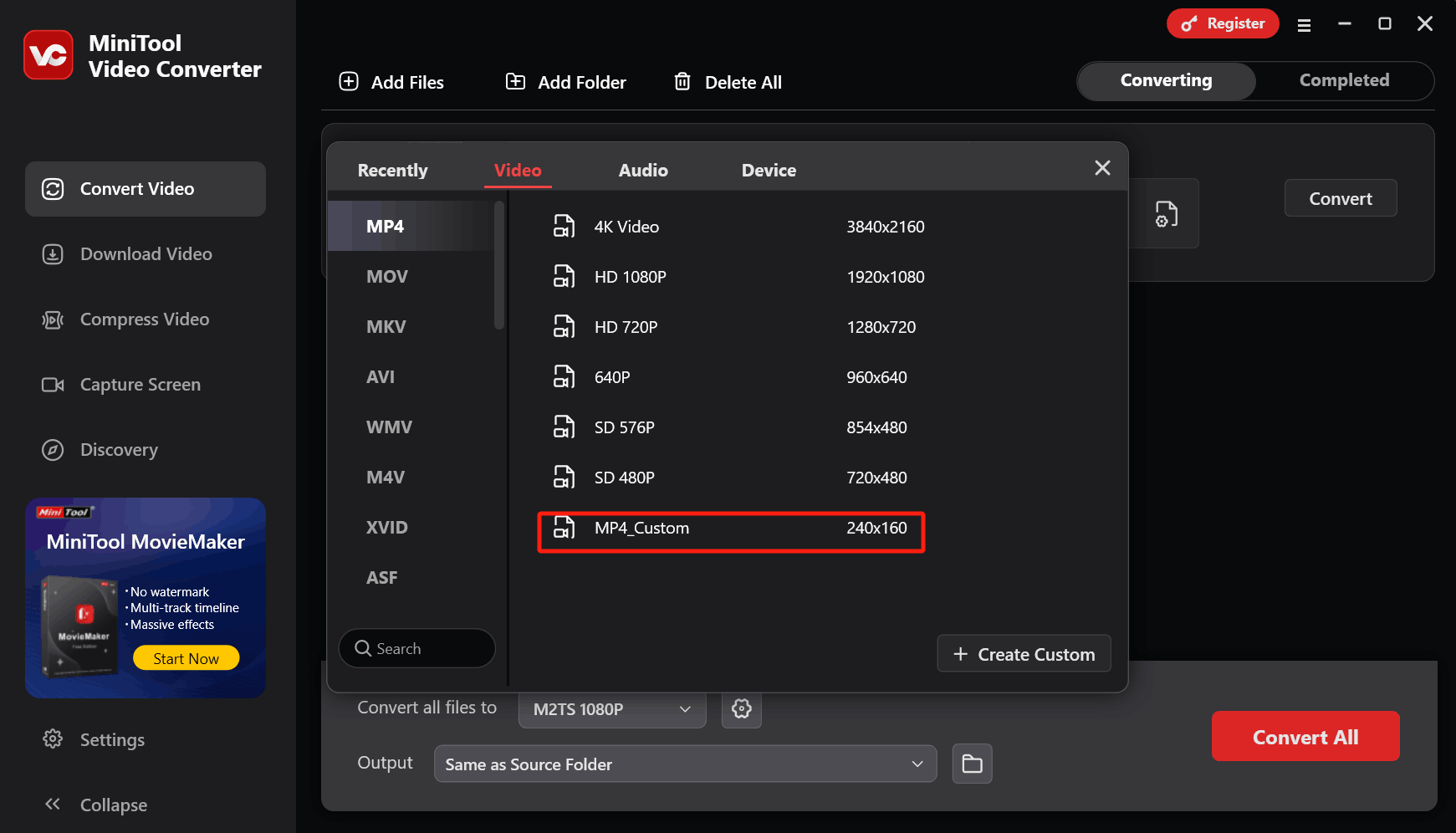Open the Same as Source Folder dropdown
The width and height of the screenshot is (1456, 833).
coord(684,764)
